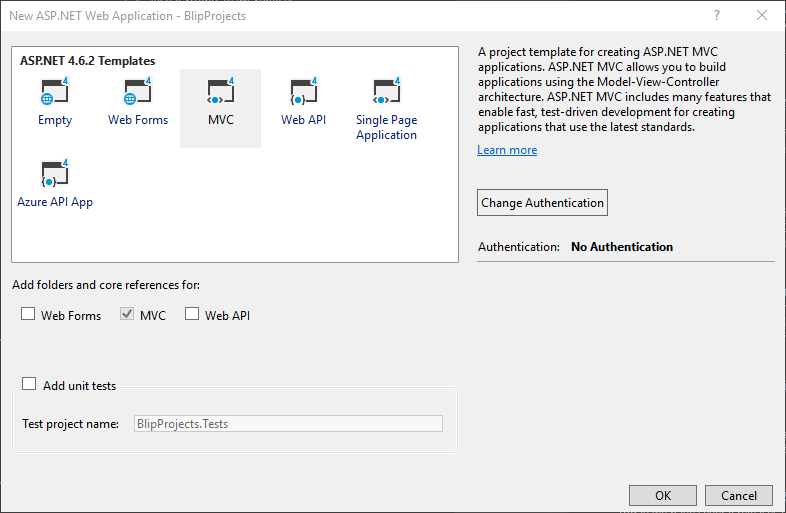Enable the Web Forms core references checkbox

tap(28, 314)
